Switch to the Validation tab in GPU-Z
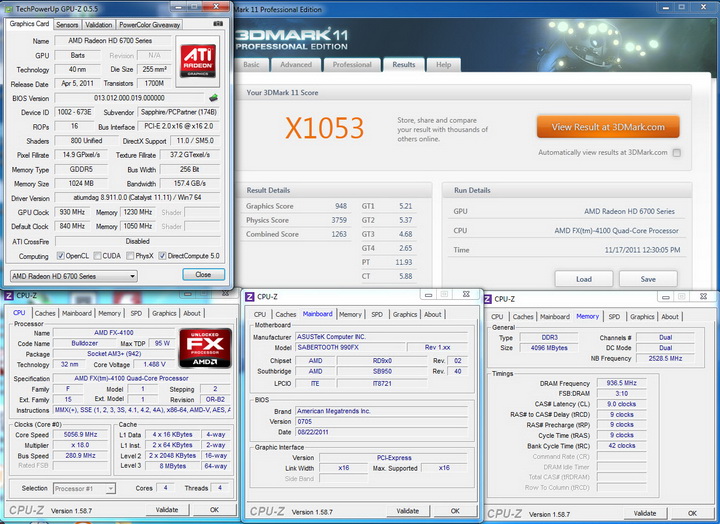720x524 pixels. pos(98,25)
